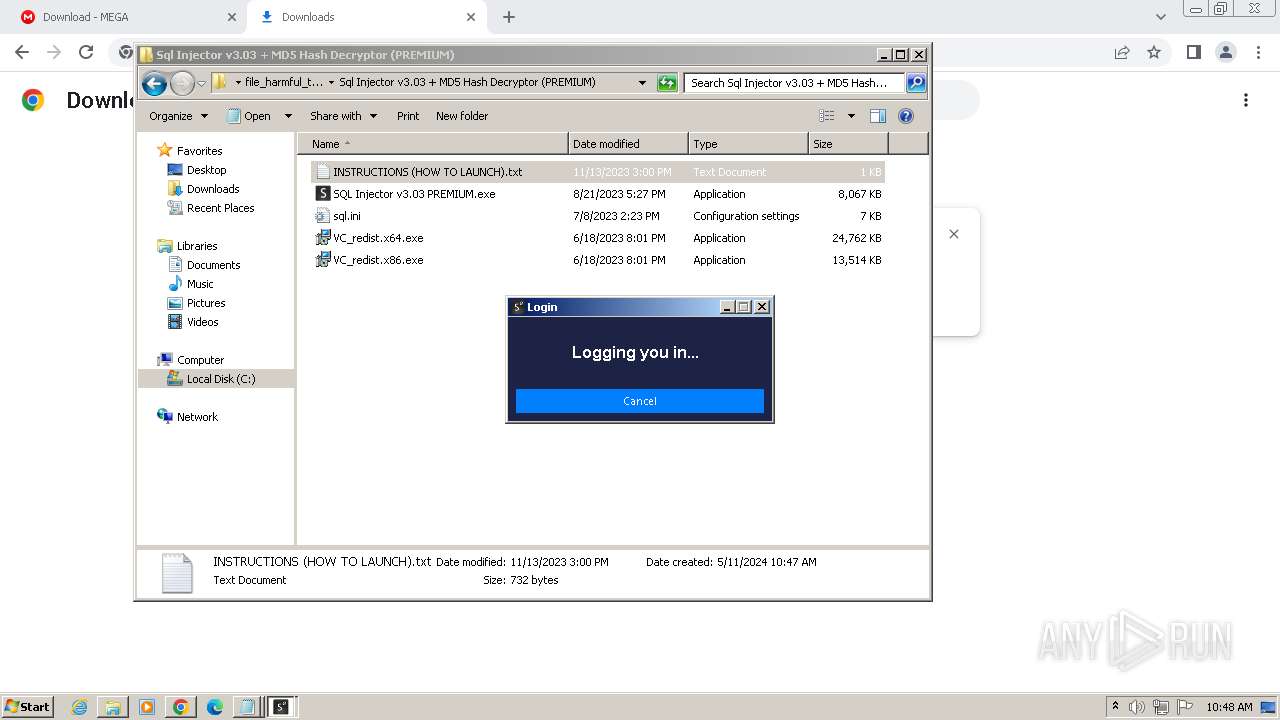Select Computer in navigation pane

200,360
